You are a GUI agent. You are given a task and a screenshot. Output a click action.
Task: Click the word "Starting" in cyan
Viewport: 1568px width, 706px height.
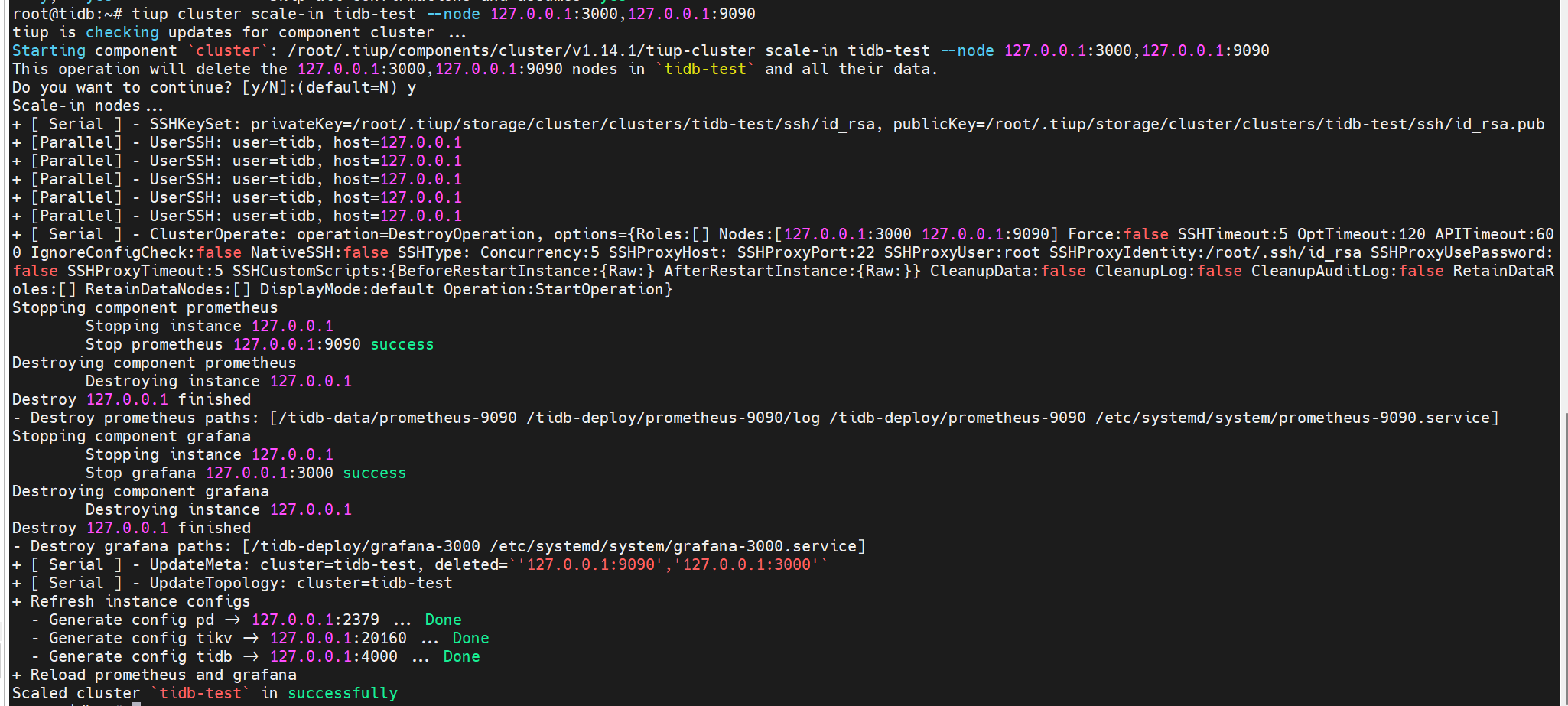49,50
